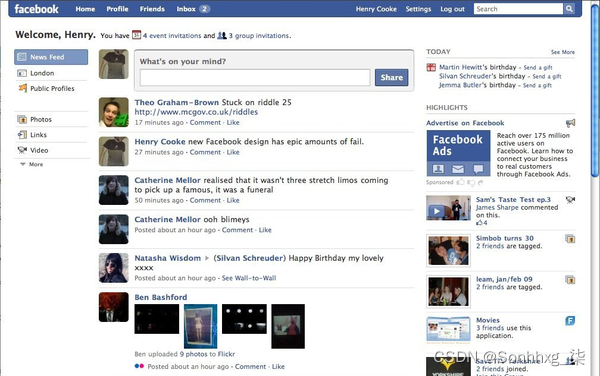Open the mcgov.co.uk riddles link
Image resolution: width=600 pixels, height=376 pixels.
pyautogui.click(x=196, y=112)
